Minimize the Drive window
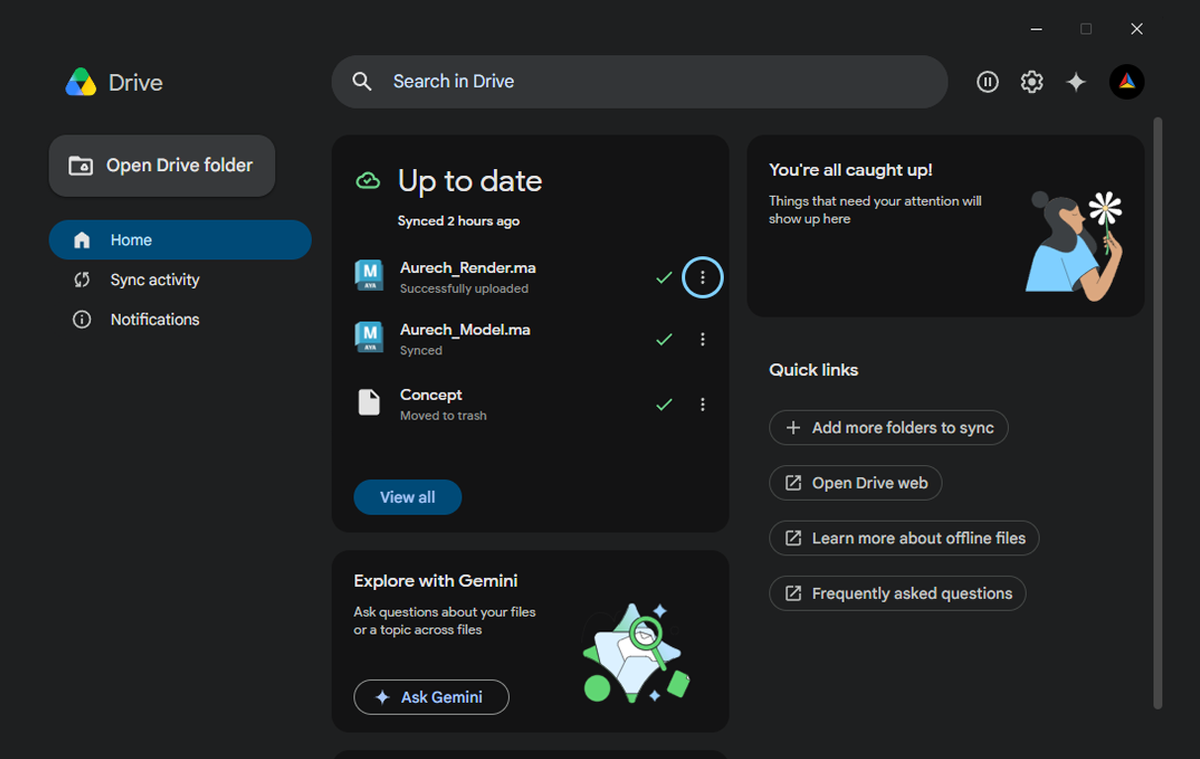The height and width of the screenshot is (759, 1200). point(1036,29)
